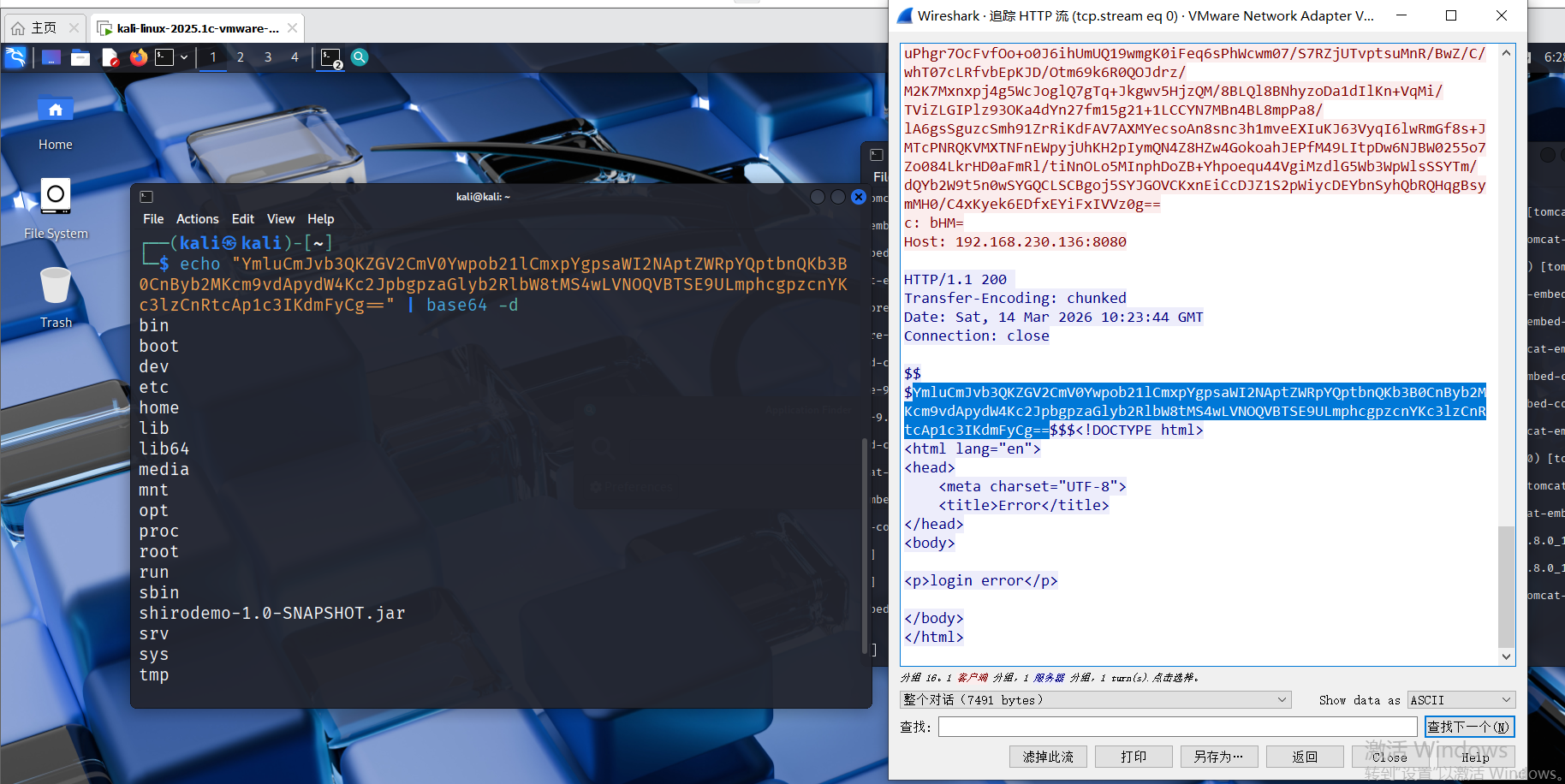
Task: Expand the terminal launcher dropdown arrow
Action: tap(184, 57)
